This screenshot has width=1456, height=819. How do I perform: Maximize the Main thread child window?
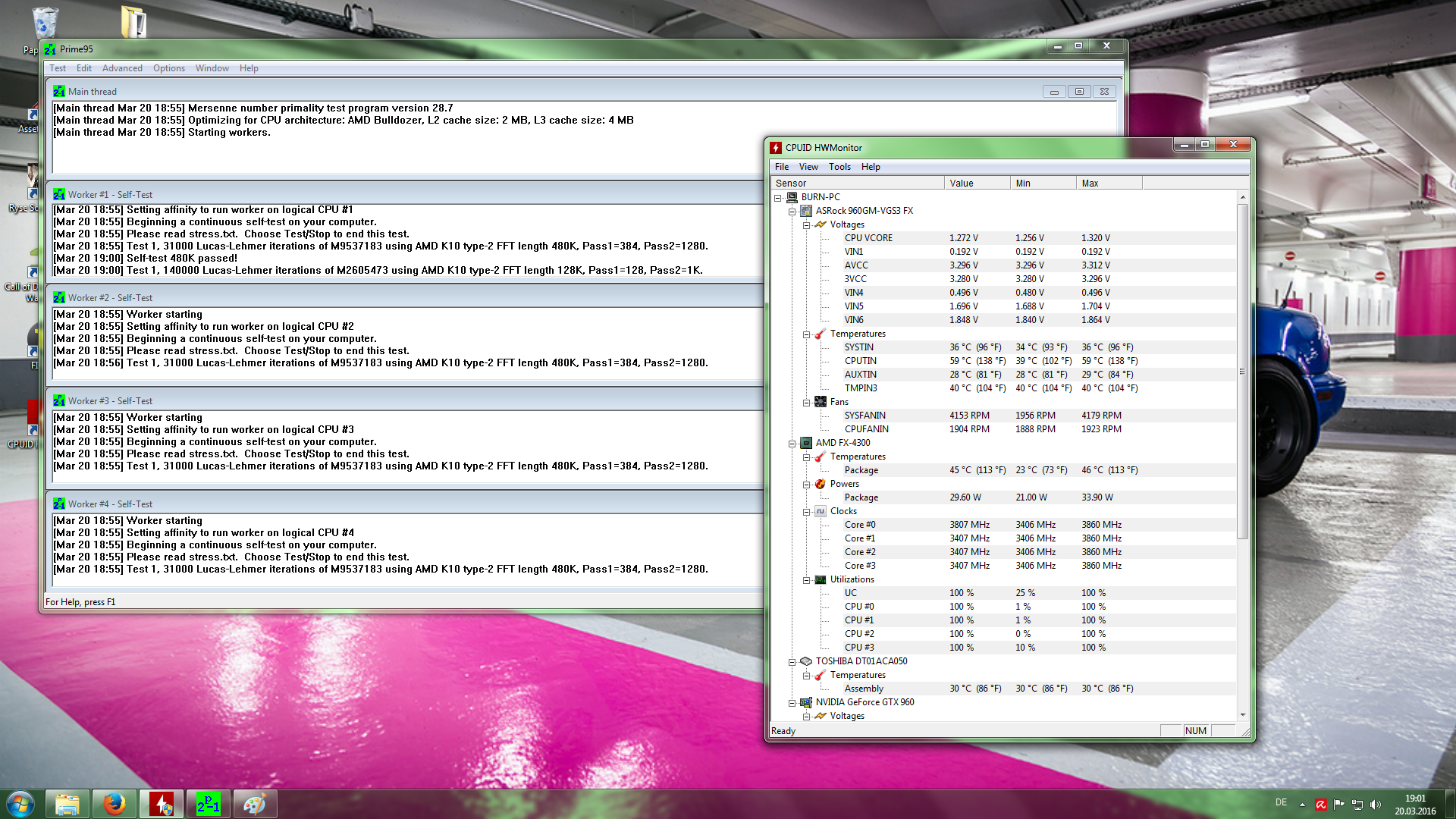click(x=1079, y=92)
